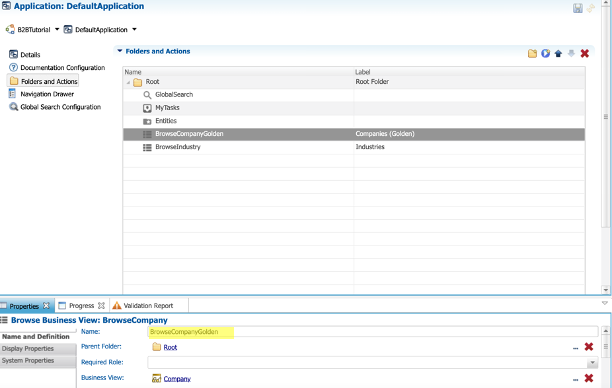Screen dimensions: 612x388
Task: Open DefaultApplication dropdown arrow
Action: 134,29
